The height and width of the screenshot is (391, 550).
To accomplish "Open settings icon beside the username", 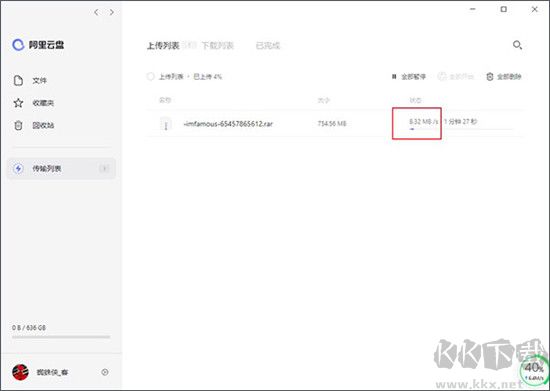I will click(105, 372).
